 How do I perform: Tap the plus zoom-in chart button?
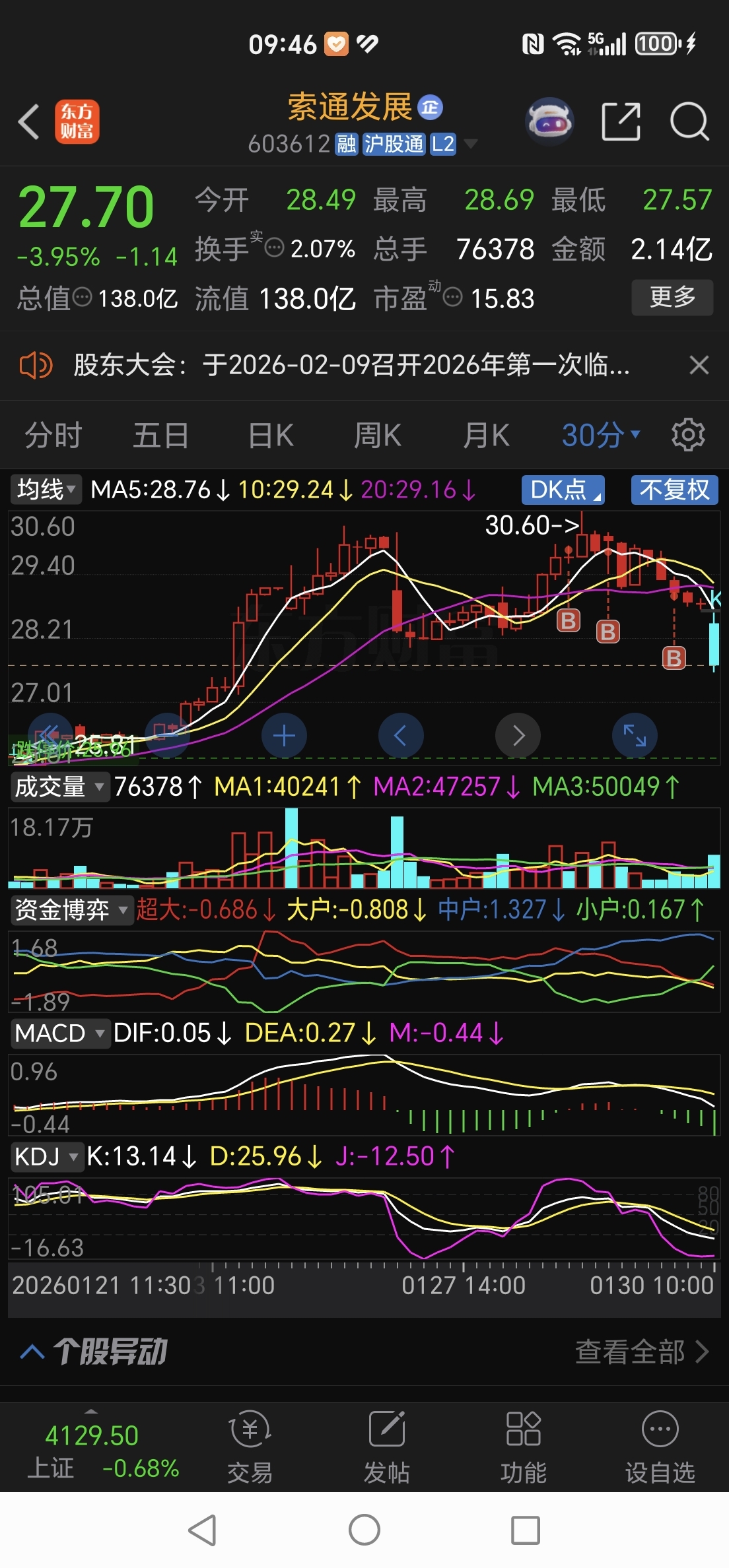pyautogui.click(x=284, y=735)
